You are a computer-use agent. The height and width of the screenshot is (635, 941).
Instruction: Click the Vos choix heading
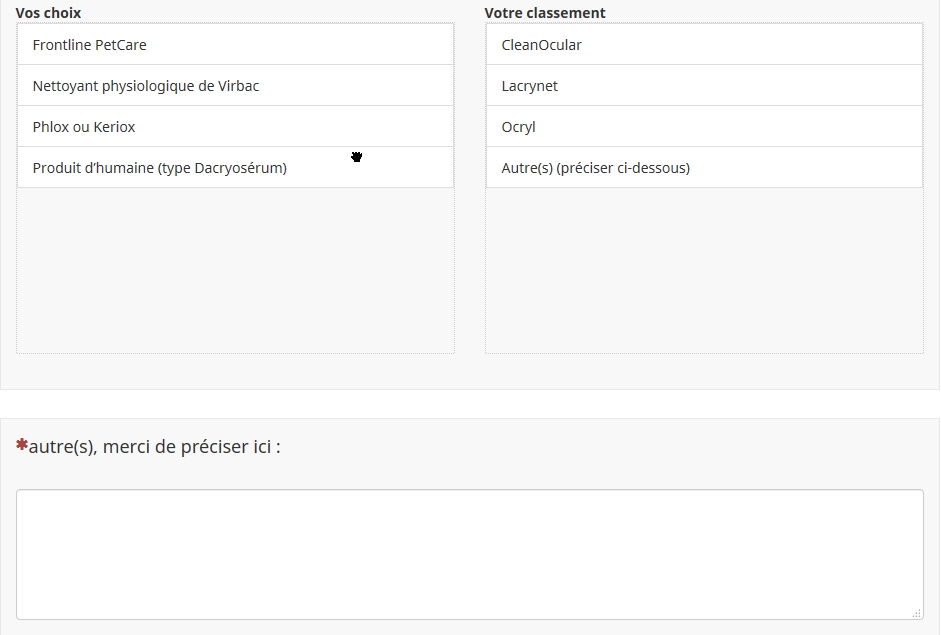pyautogui.click(x=48, y=13)
